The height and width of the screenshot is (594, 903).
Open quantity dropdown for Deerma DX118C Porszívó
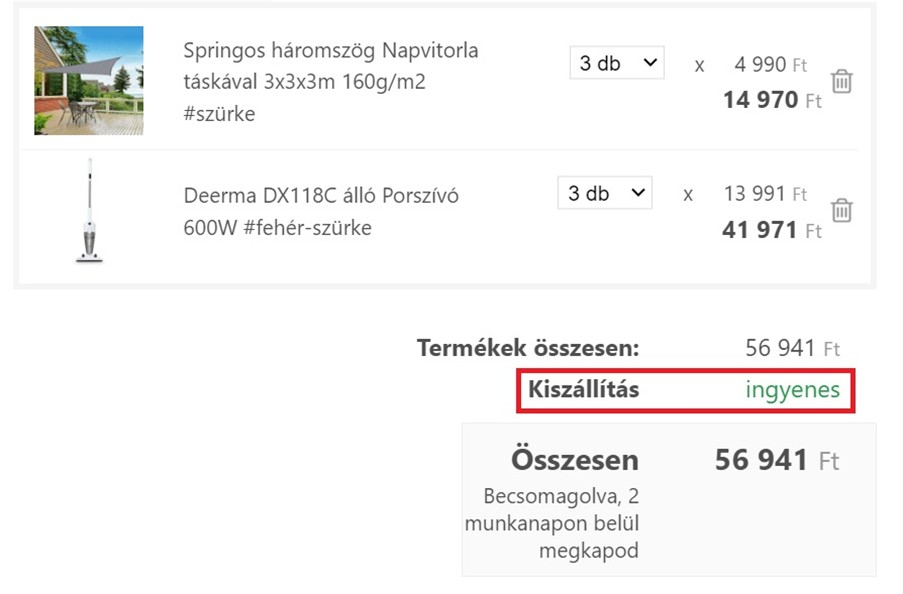pos(605,192)
